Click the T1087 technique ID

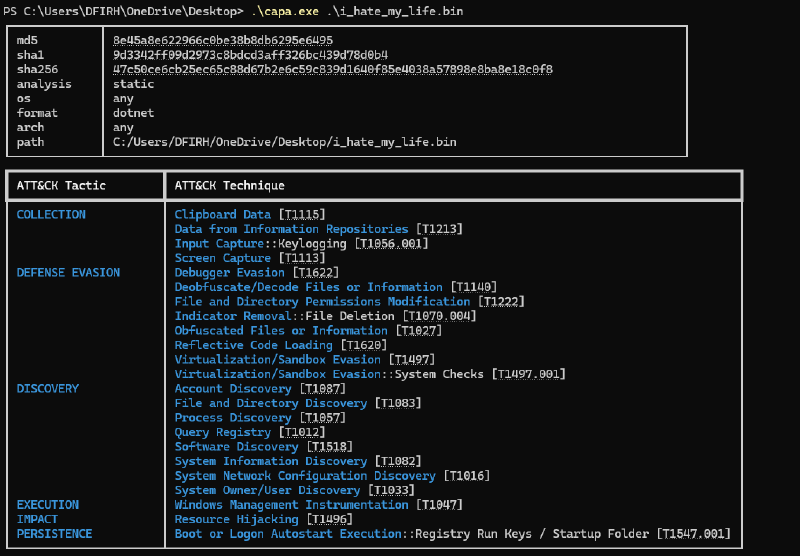click(322, 389)
